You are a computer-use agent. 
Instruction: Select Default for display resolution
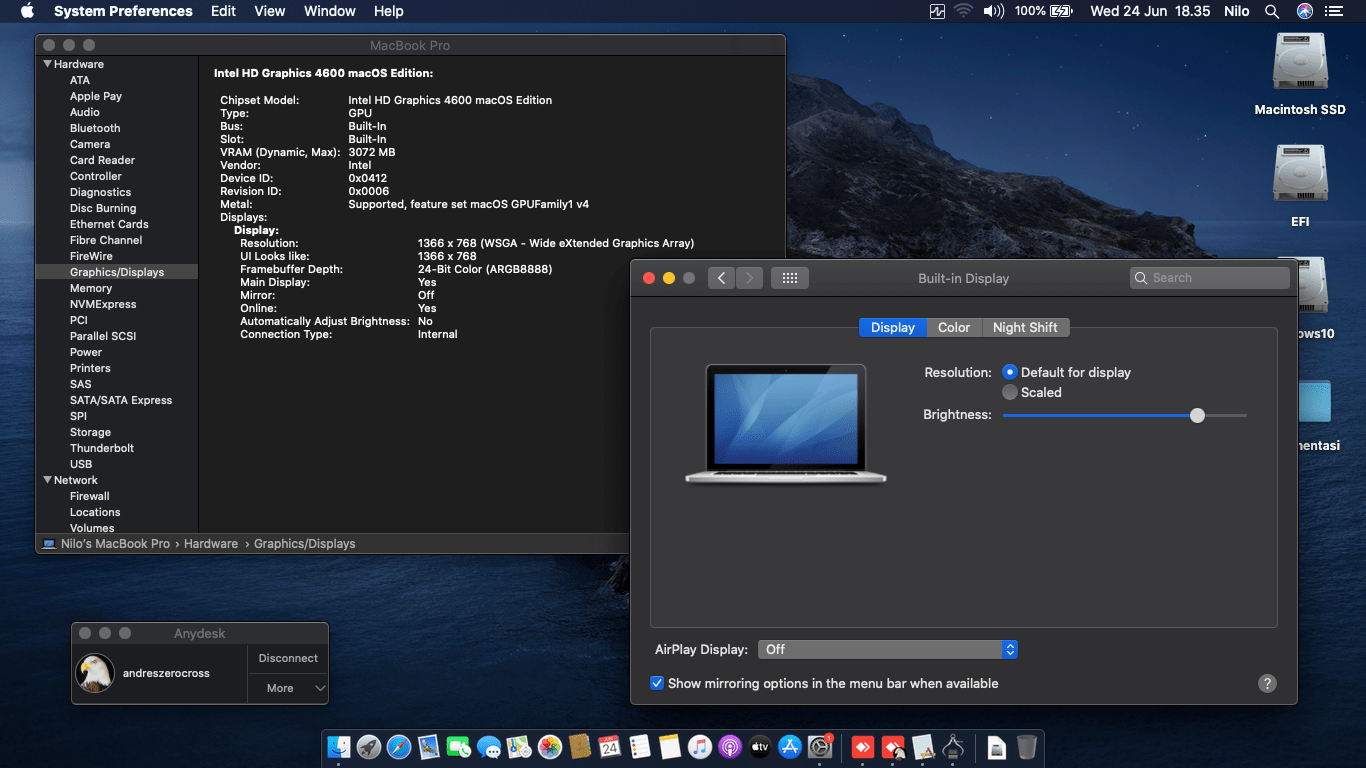(1010, 372)
